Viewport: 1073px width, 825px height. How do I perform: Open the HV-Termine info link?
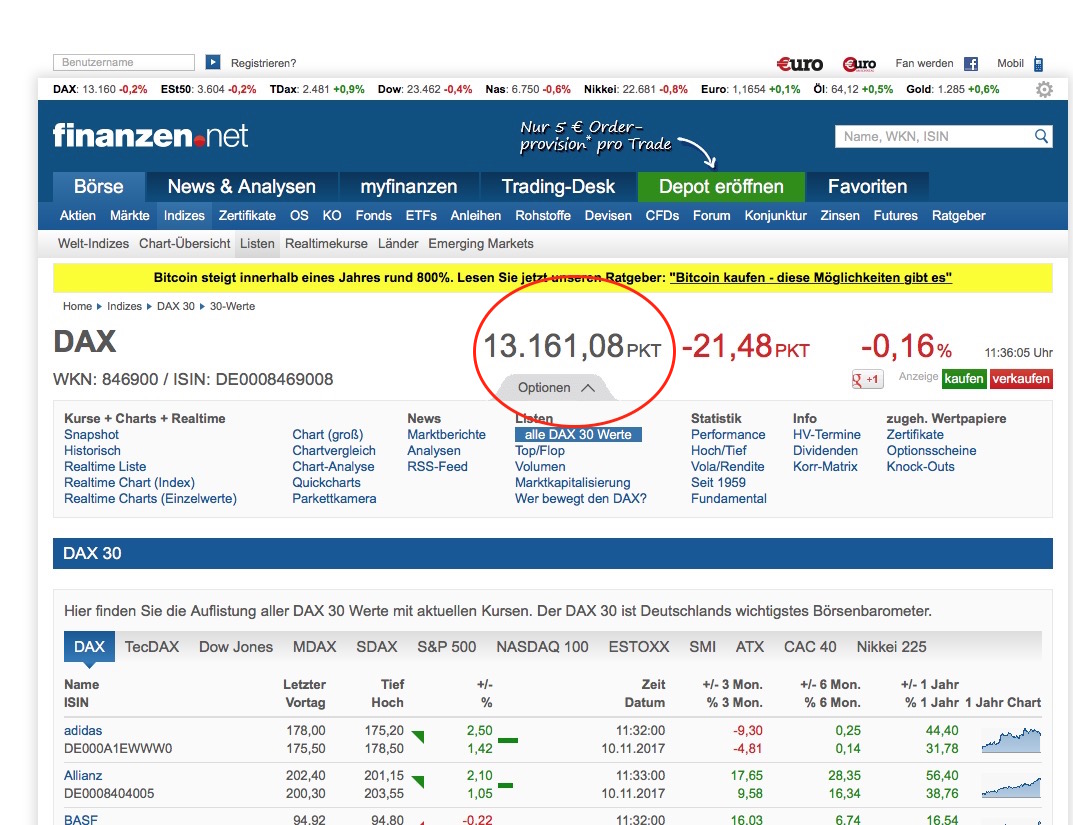[x=827, y=434]
